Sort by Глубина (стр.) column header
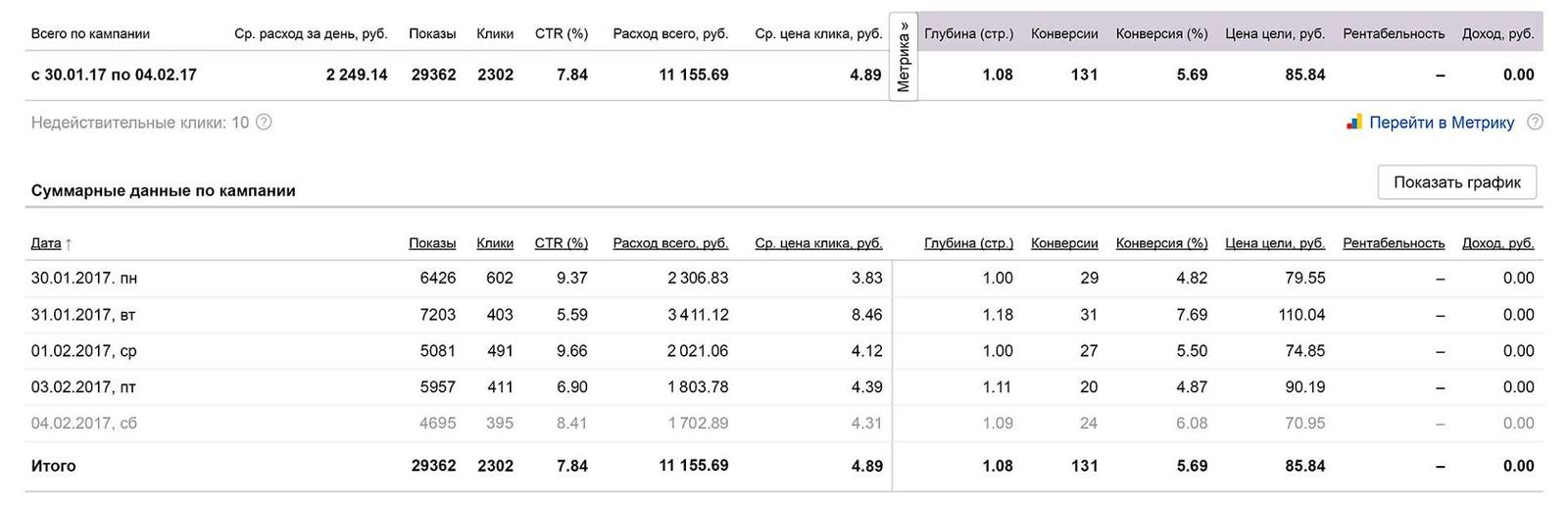 click(968, 243)
